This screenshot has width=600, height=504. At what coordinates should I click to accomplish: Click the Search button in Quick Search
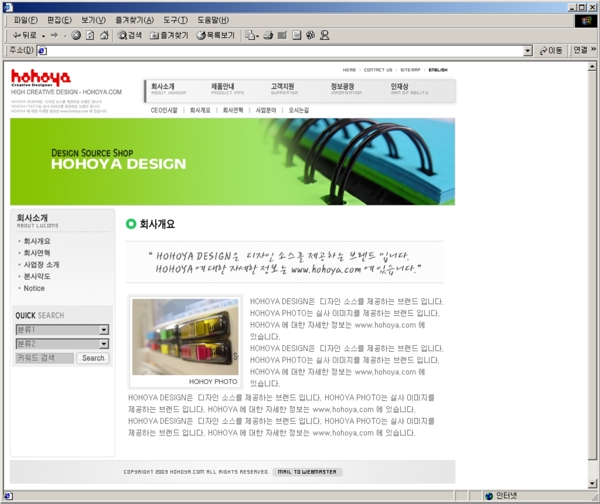coord(93,358)
